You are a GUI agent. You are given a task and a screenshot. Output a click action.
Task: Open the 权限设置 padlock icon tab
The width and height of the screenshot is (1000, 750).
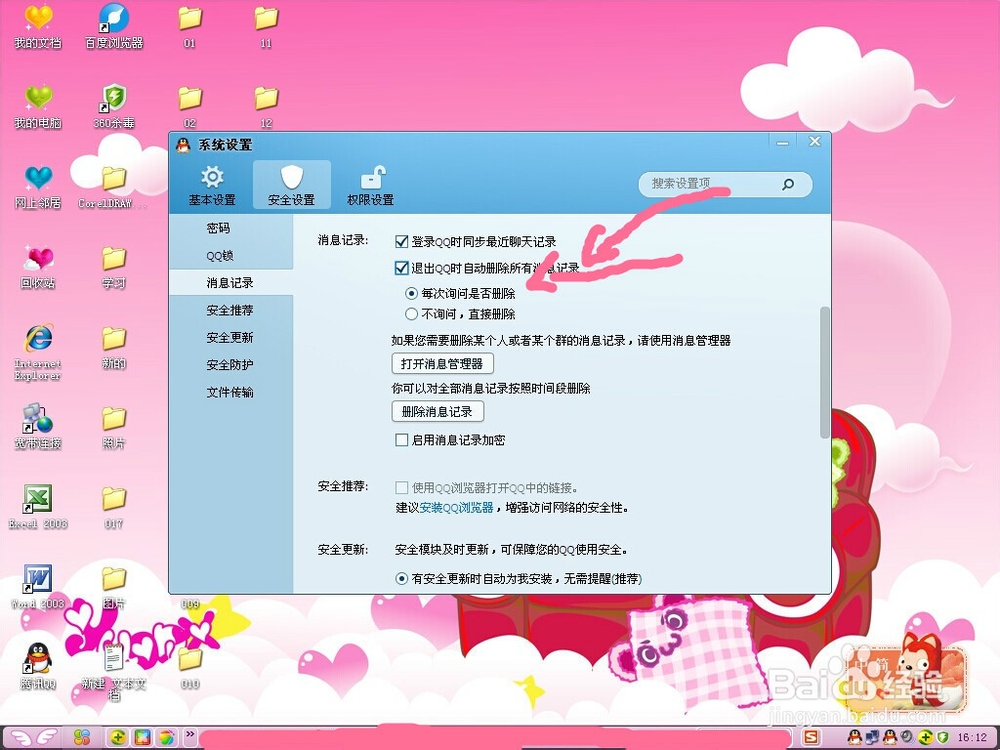click(371, 184)
